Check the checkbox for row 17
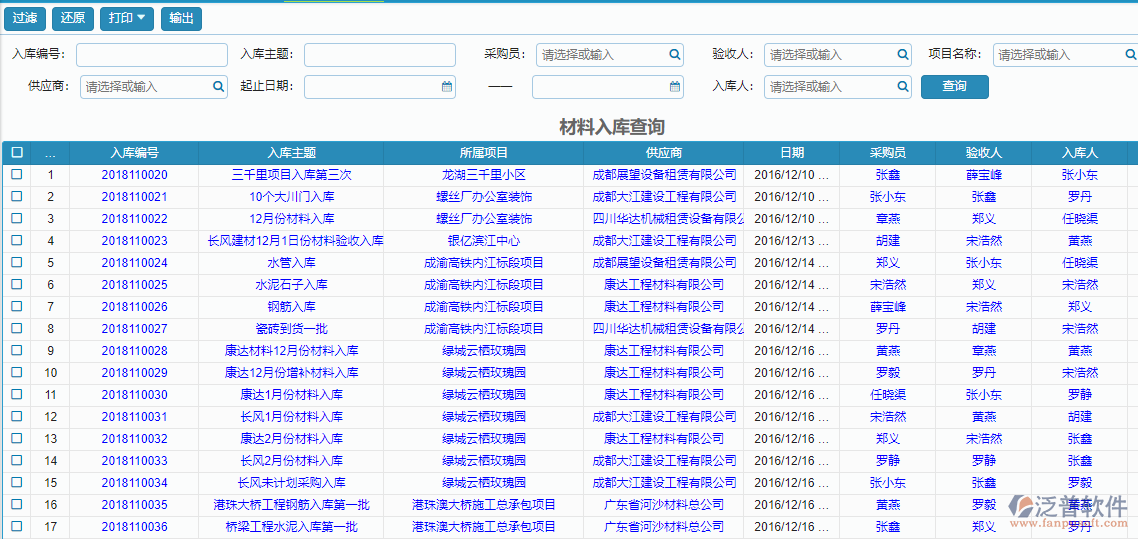Screen dimensions: 1138x539 tap(17, 526)
